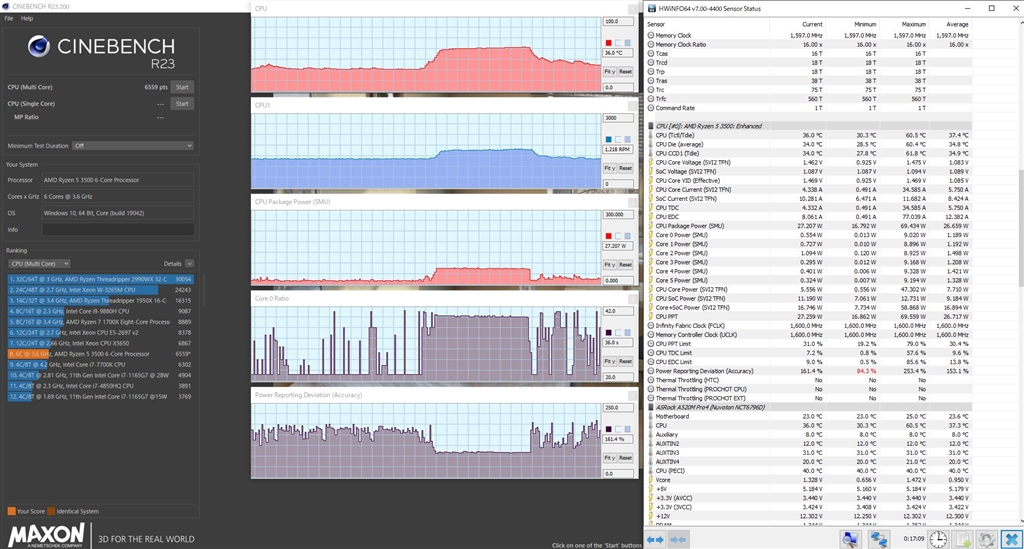Viewport: 1024px width, 549px height.
Task: Close the CPU1 fan graph window
Action: pyautogui.click(x=632, y=105)
